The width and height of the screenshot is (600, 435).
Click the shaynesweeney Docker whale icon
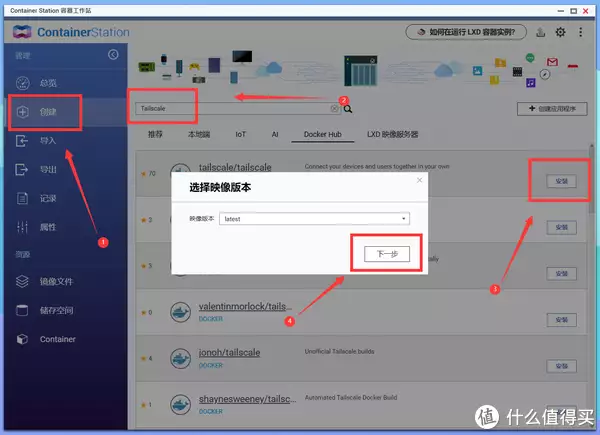click(x=181, y=405)
